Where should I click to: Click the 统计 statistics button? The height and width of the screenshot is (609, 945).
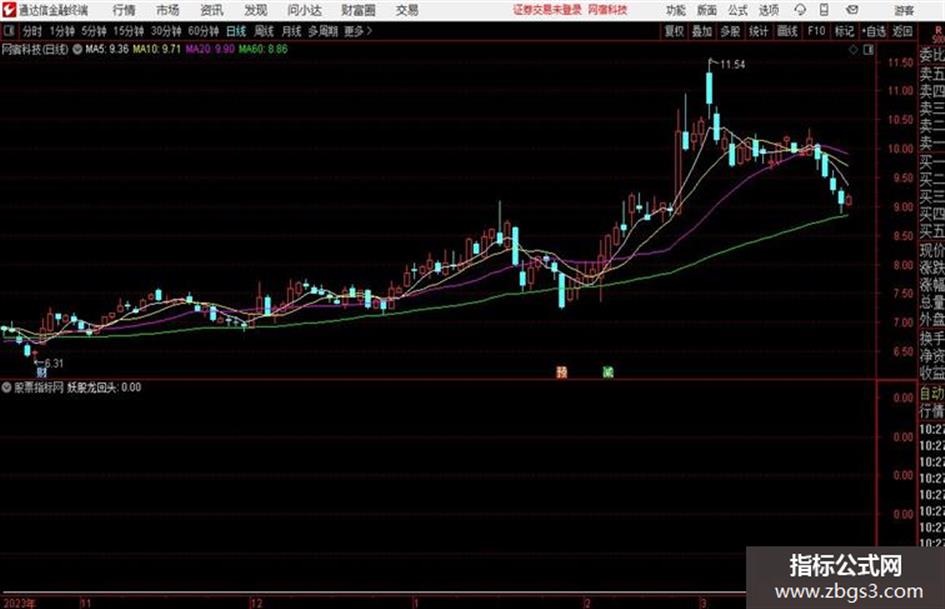coord(758,31)
